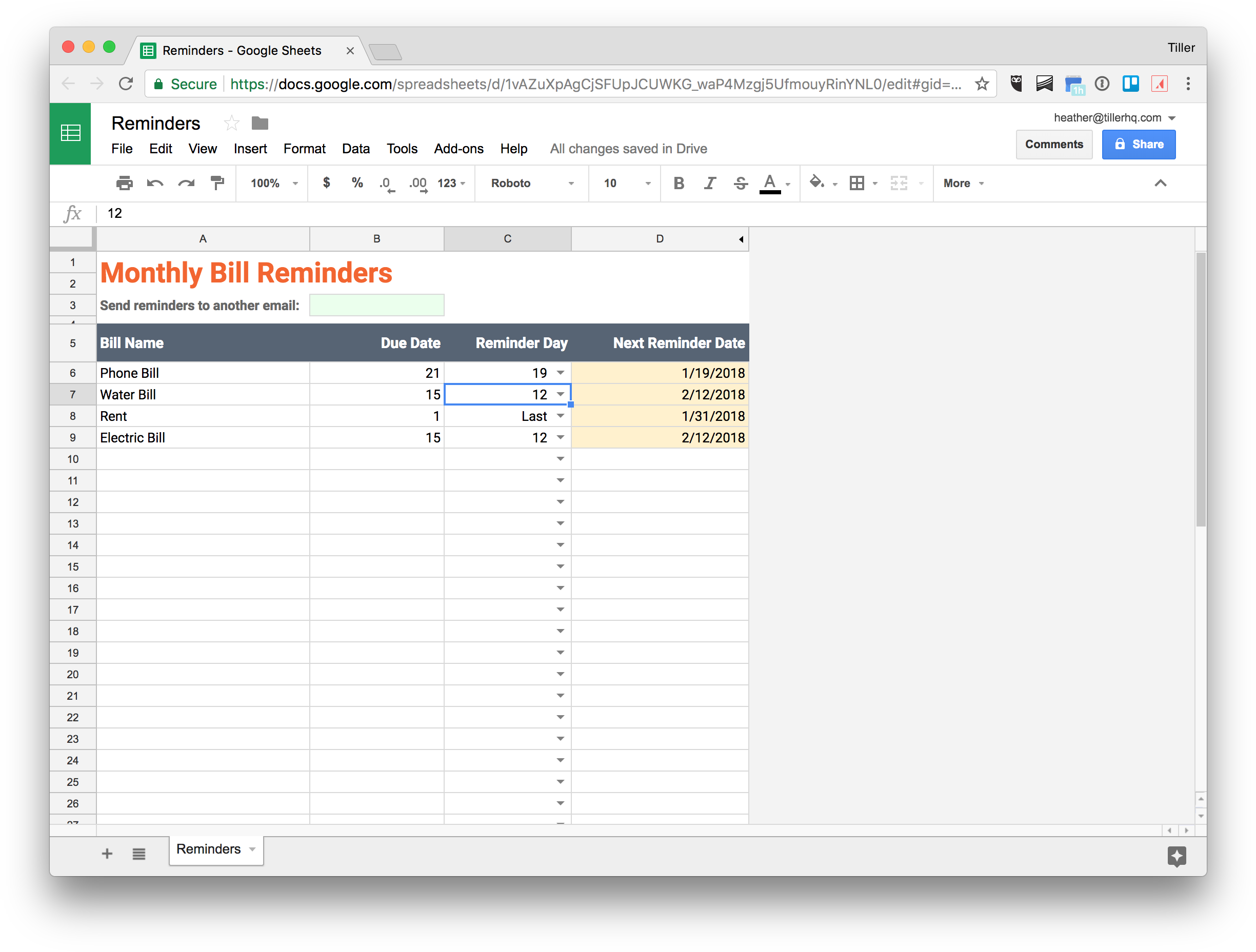The width and height of the screenshot is (1256, 952).
Task: Open the File menu
Action: pos(122,149)
